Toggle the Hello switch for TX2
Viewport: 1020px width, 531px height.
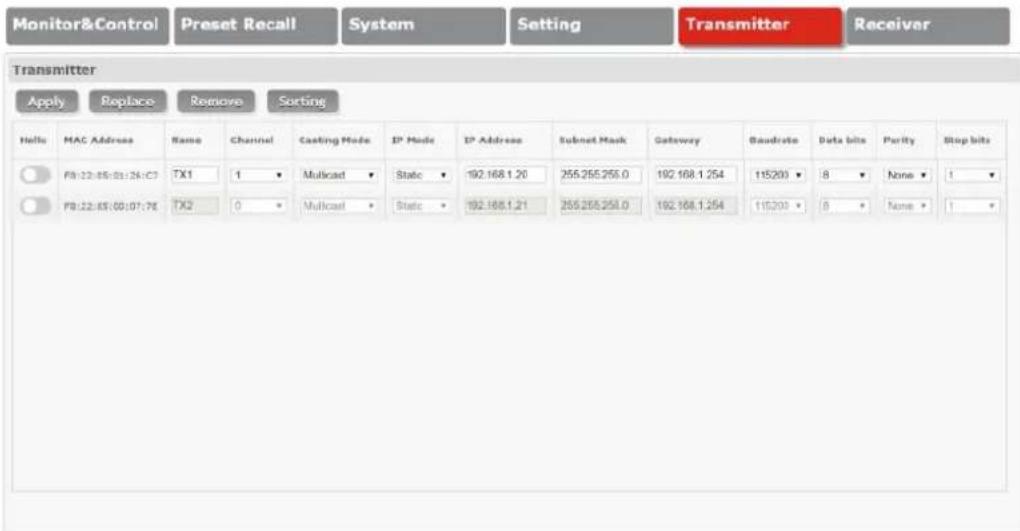[x=35, y=206]
